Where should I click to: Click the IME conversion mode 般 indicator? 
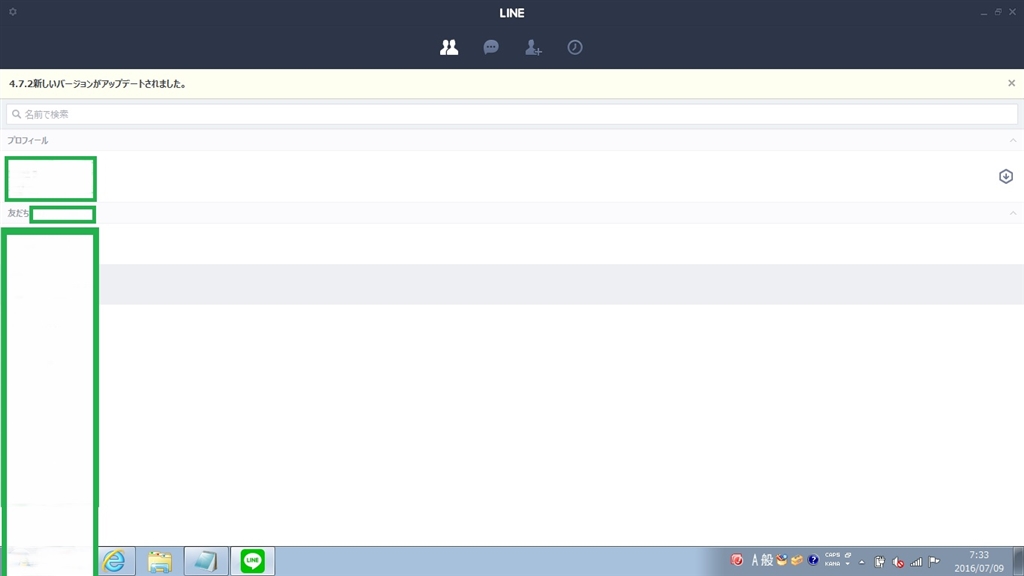click(x=767, y=560)
